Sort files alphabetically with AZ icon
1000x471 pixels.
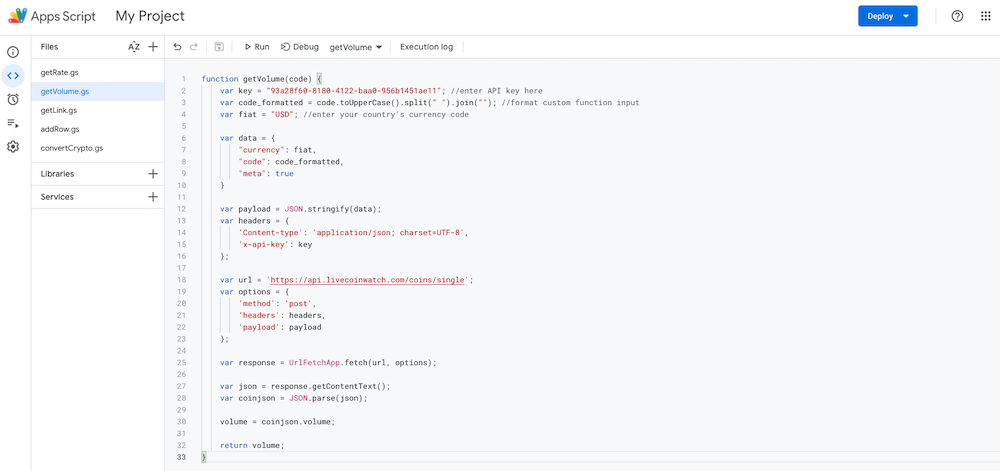point(134,47)
